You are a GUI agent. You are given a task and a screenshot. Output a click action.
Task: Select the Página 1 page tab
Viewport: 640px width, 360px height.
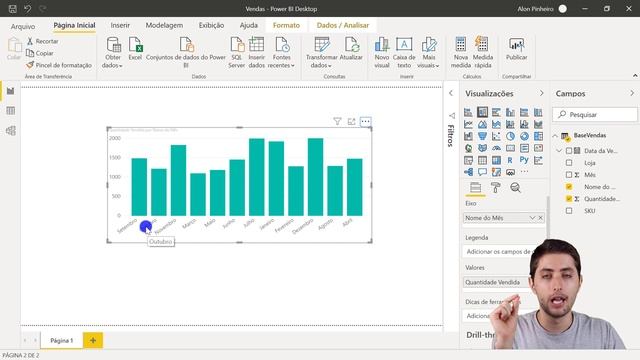(62, 340)
